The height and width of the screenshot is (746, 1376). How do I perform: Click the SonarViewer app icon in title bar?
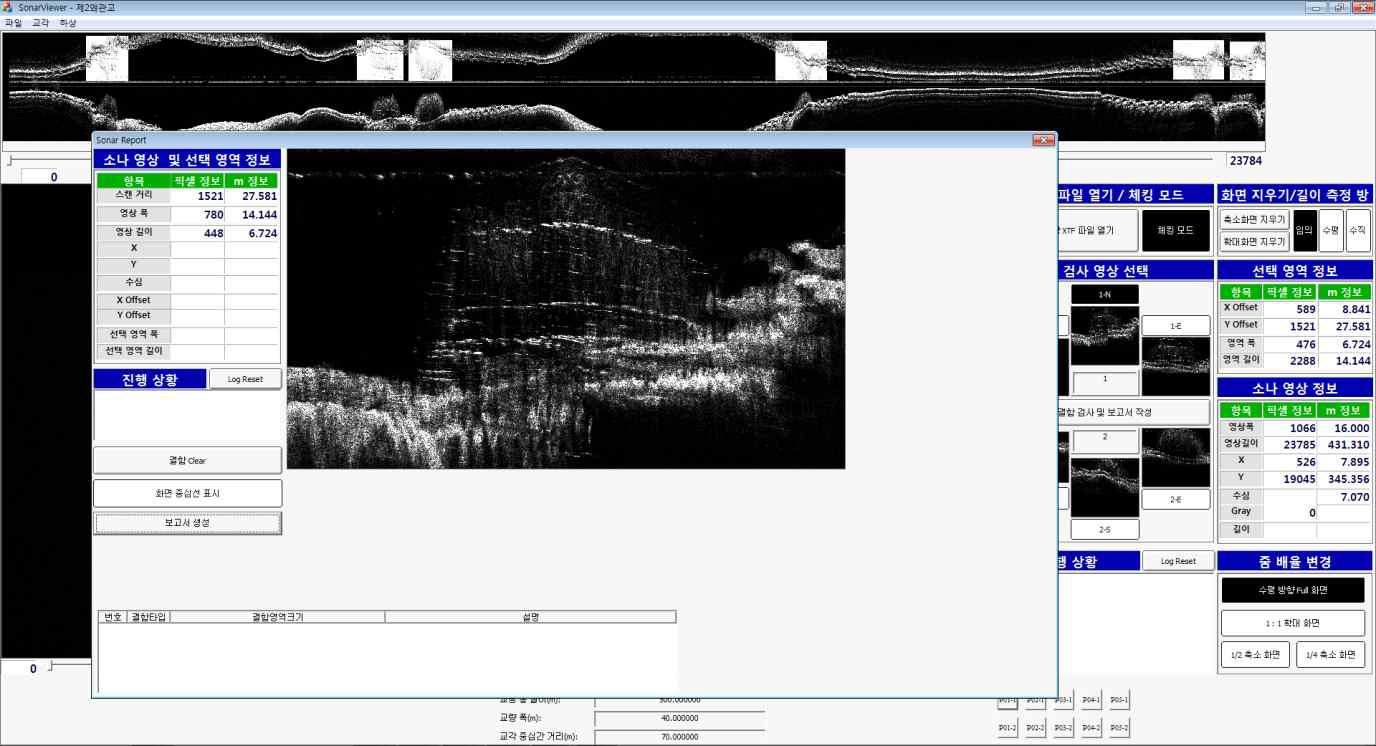coord(8,7)
